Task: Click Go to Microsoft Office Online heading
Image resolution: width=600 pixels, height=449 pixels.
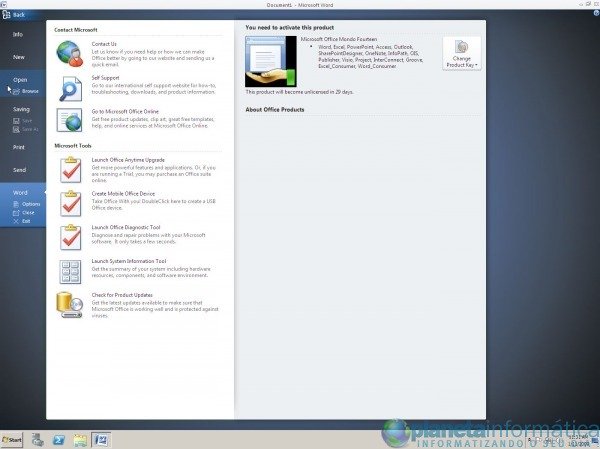Action: [x=125, y=111]
